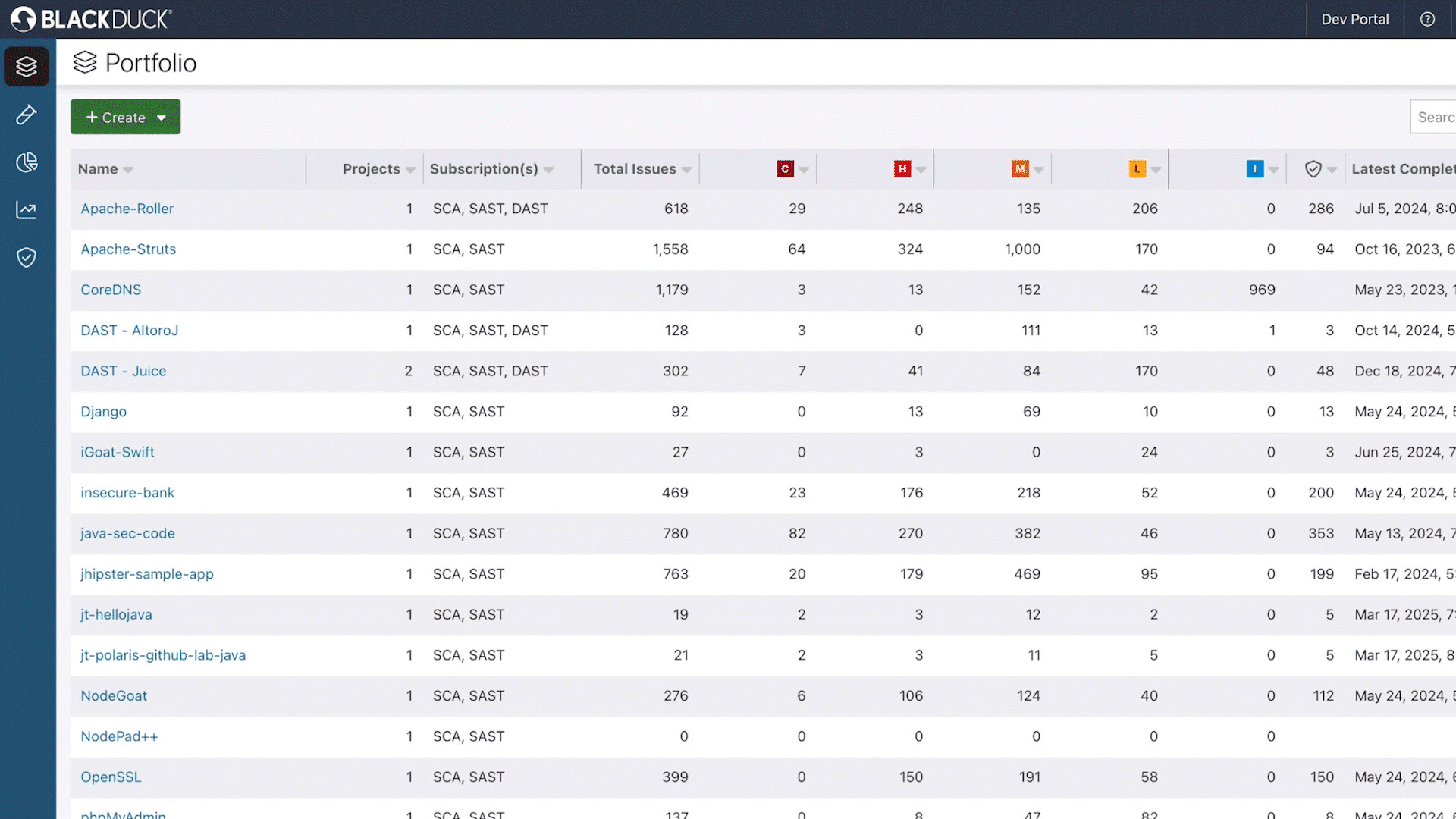This screenshot has width=1456, height=819.
Task: Open the Portfolio layers sidebar icon
Action: coord(27,67)
